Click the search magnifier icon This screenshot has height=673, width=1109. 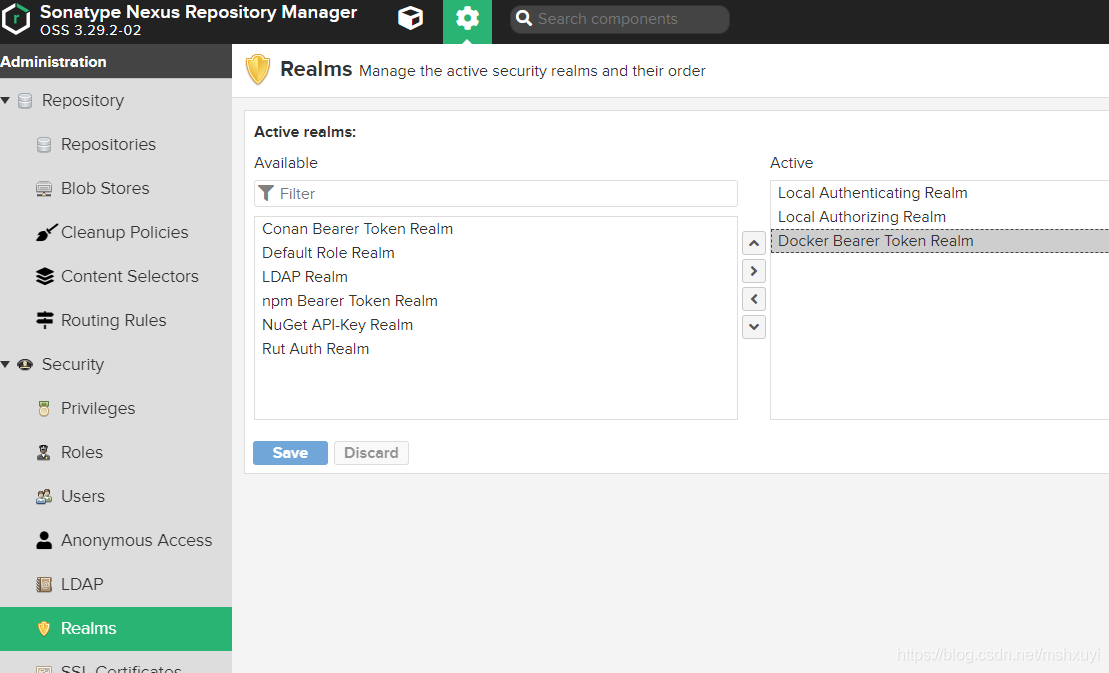point(523,18)
